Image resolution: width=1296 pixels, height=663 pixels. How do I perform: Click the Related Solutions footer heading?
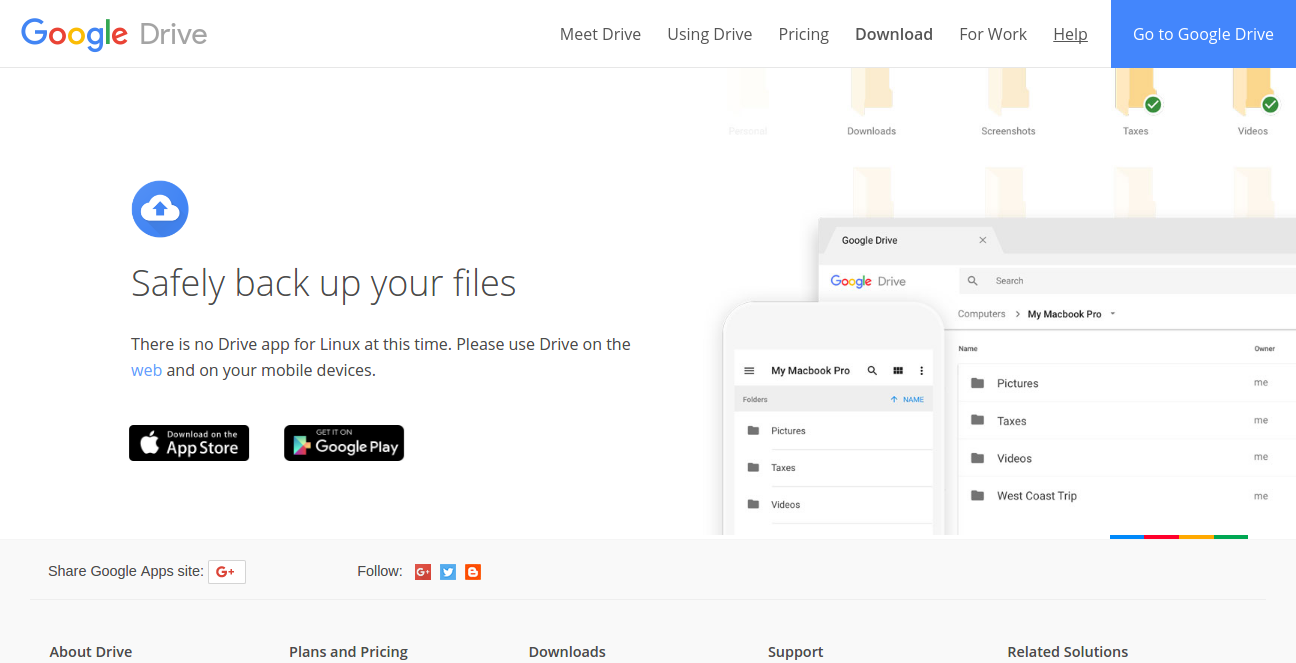(1067, 652)
